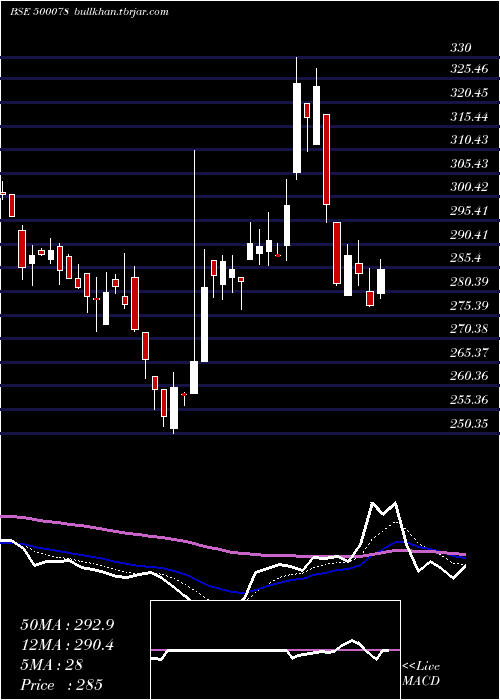Click the 5MA : 28 readout
The width and height of the screenshot is (500, 700).
(x=52, y=664)
